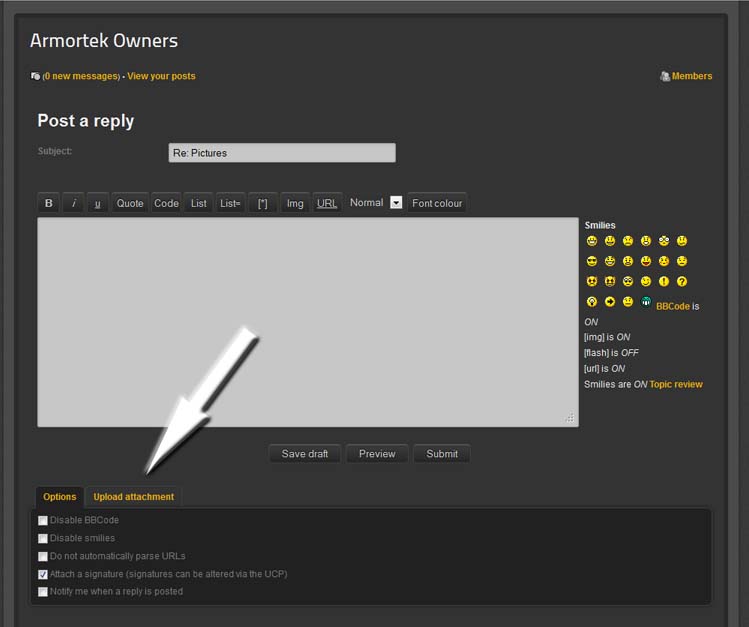Viewport: 749px width, 627px height.
Task: Switch to the Options tab
Action: click(x=60, y=497)
